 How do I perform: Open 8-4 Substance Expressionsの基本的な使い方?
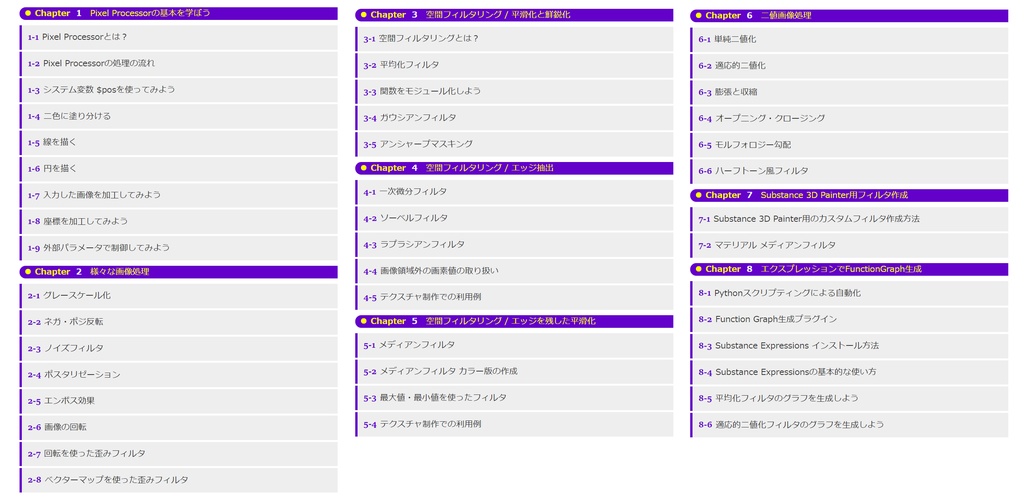(x=849, y=372)
